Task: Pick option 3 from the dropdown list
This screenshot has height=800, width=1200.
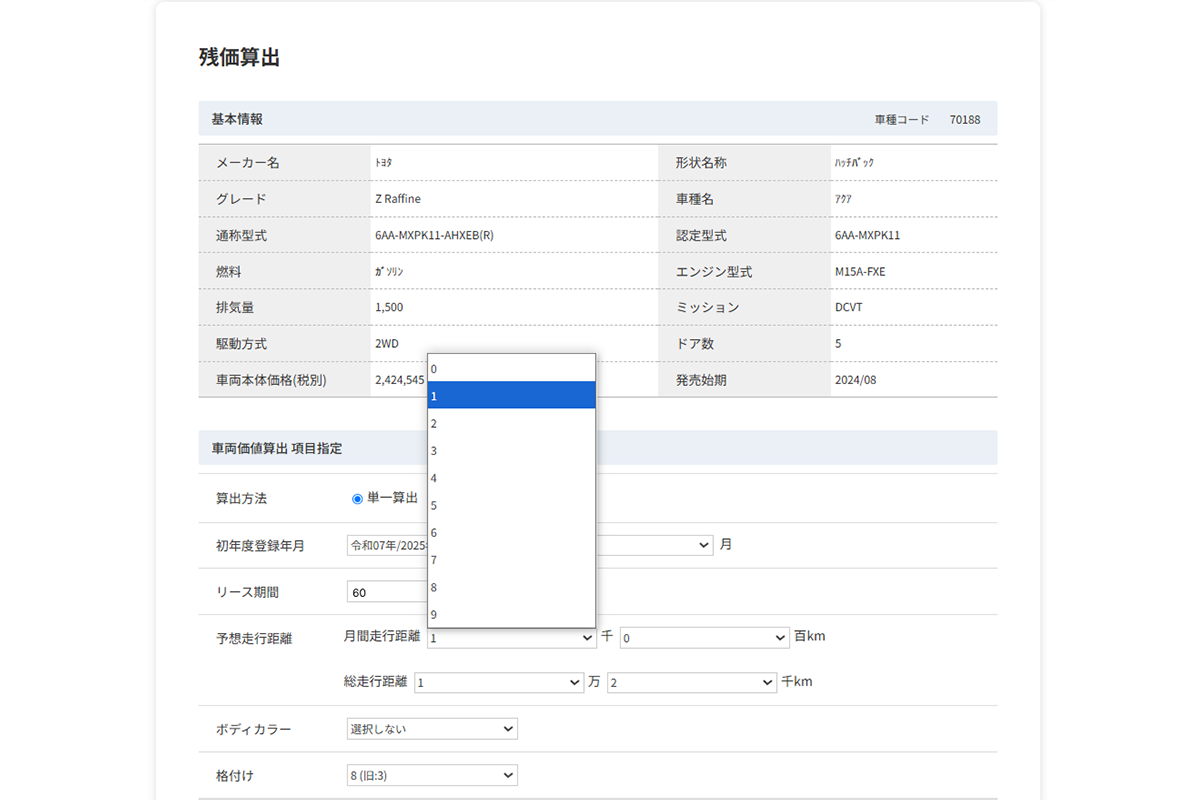Action: pos(511,450)
